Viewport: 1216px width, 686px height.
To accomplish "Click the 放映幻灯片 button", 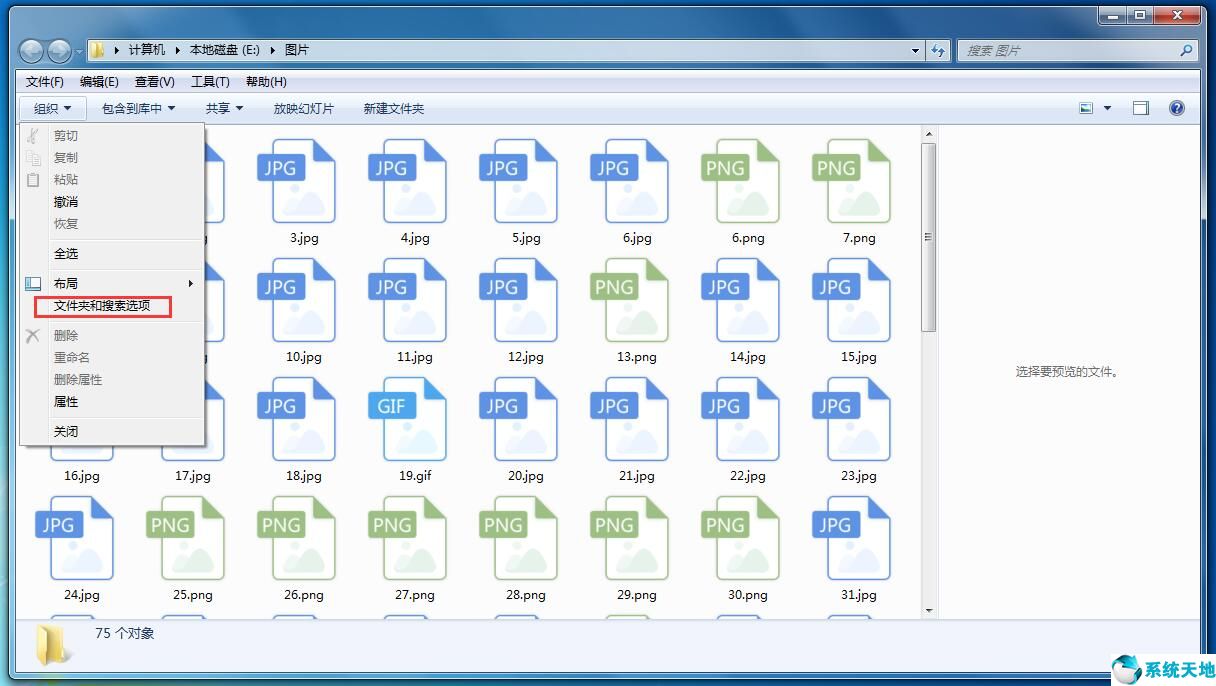I will tap(304, 108).
